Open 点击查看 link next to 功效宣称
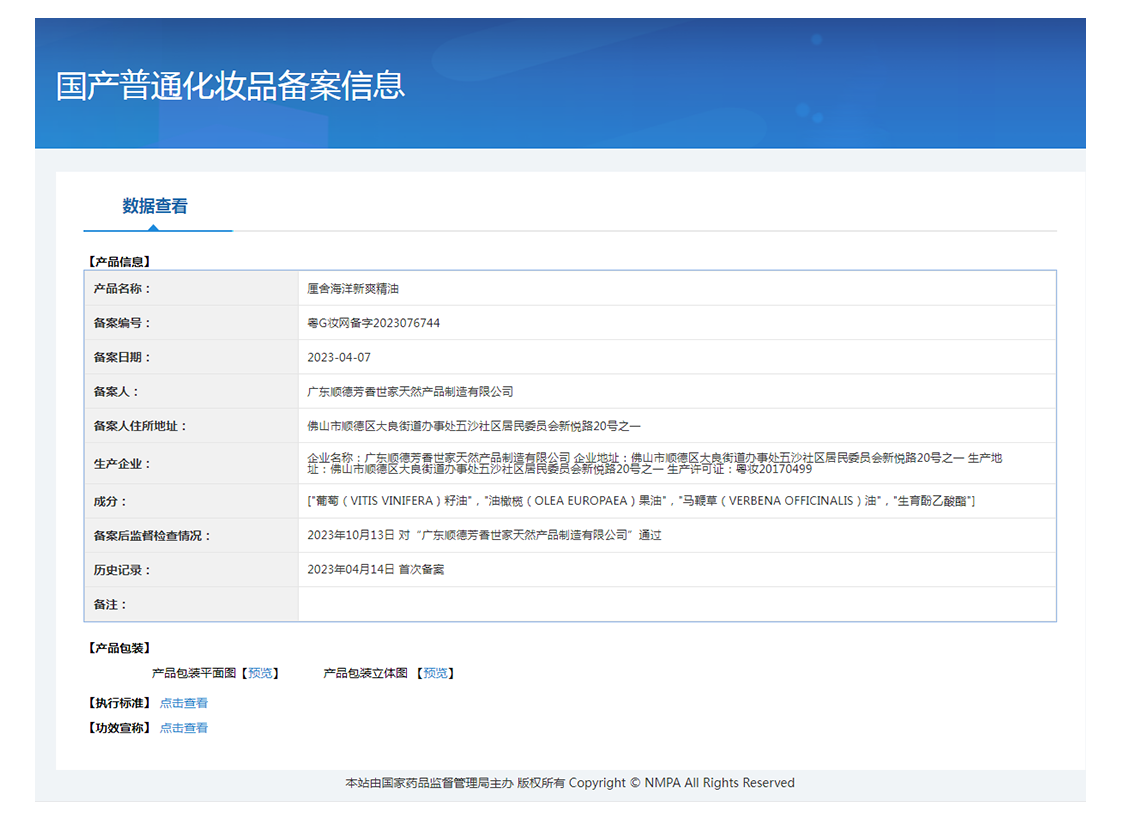Image resolution: width=1121 pixels, height=818 pixels. click(184, 728)
